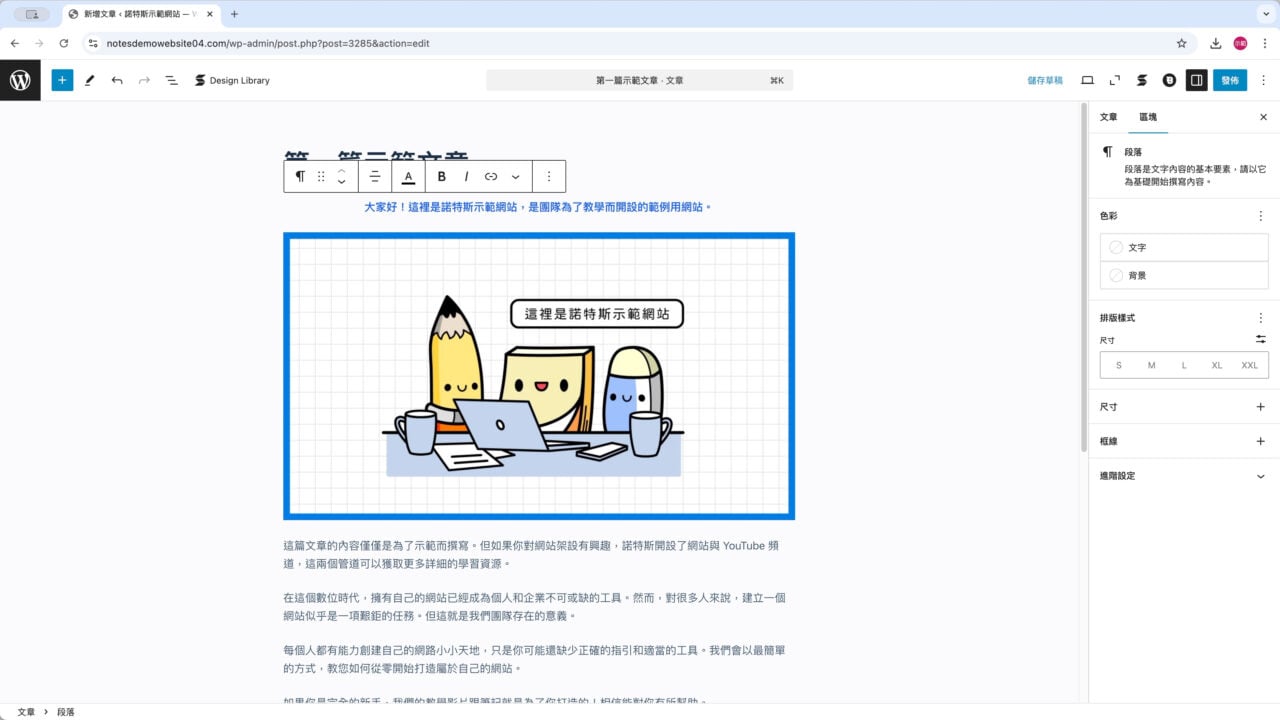This screenshot has height=720, width=1280.
Task: Open the preview laptop icon
Action: pyautogui.click(x=1087, y=80)
